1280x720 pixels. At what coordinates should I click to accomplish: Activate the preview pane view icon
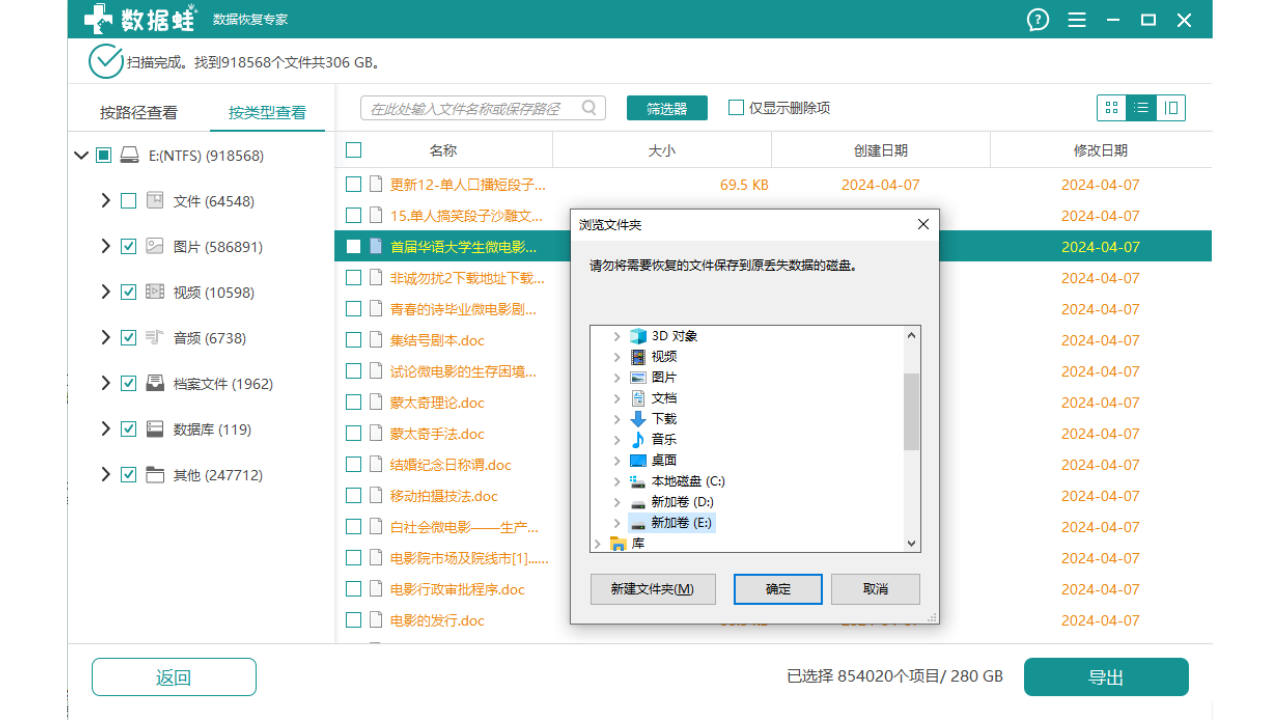pos(1169,107)
